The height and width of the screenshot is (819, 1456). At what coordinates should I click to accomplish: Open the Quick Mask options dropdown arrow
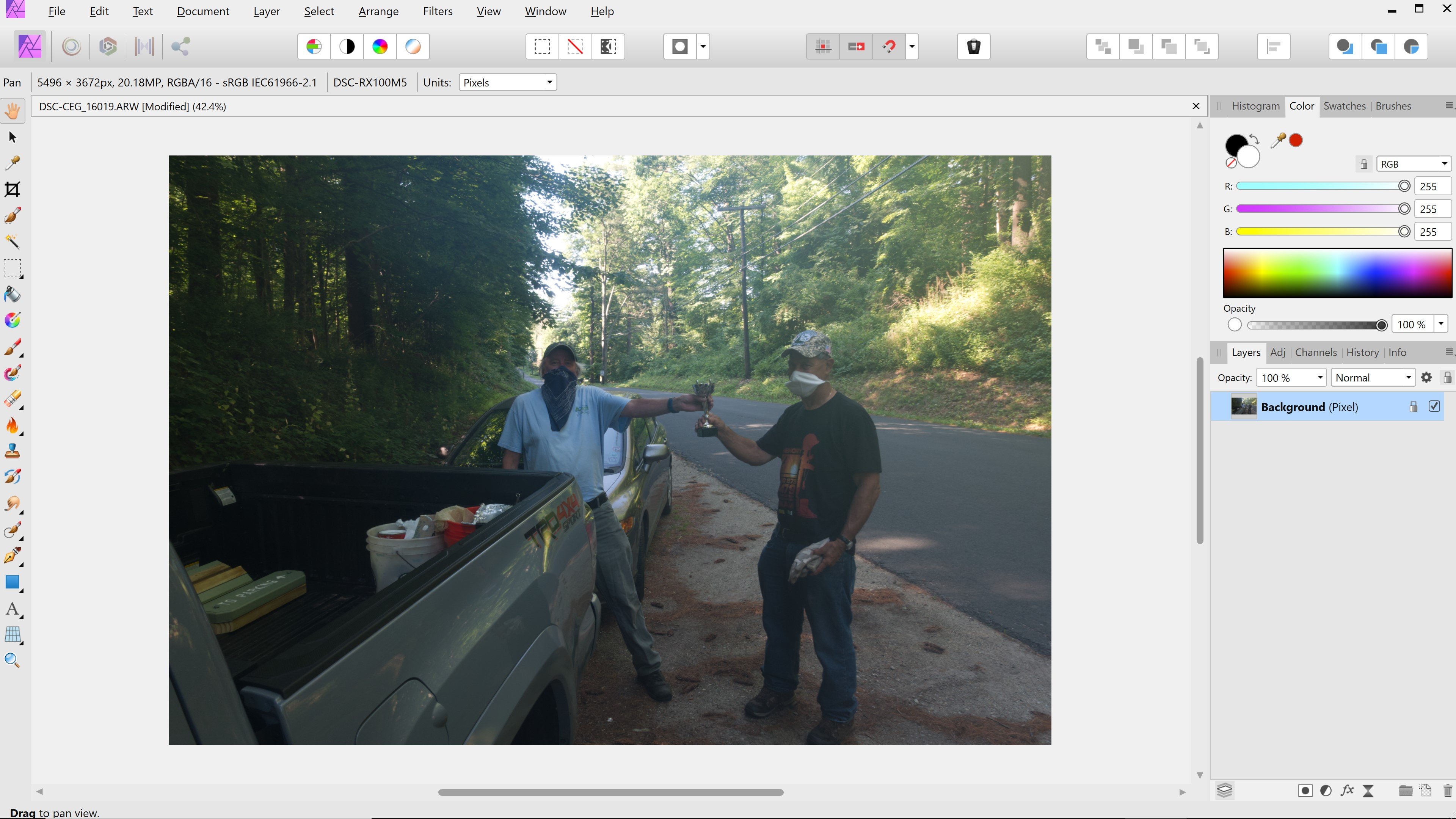pos(703,46)
